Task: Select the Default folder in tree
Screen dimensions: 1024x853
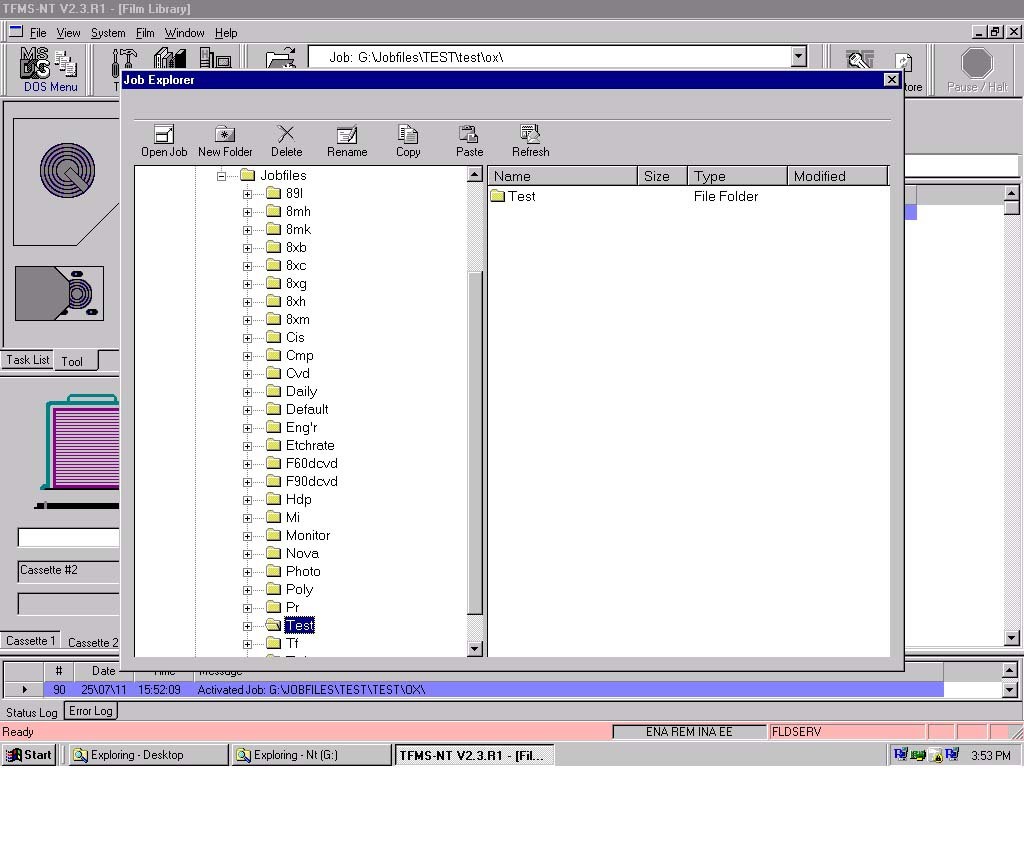Action: tap(306, 410)
